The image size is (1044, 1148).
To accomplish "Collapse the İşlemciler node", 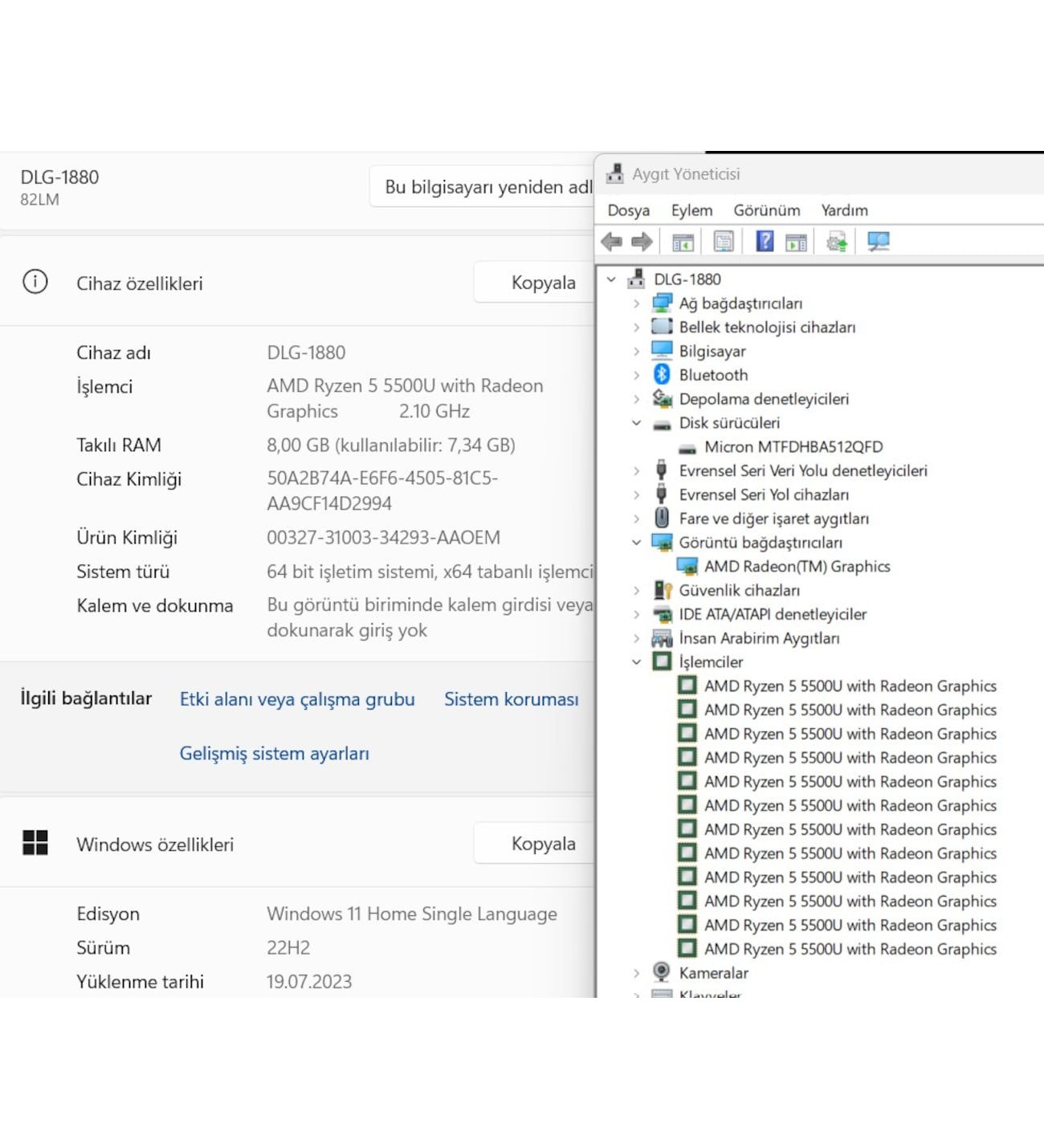I will point(636,662).
